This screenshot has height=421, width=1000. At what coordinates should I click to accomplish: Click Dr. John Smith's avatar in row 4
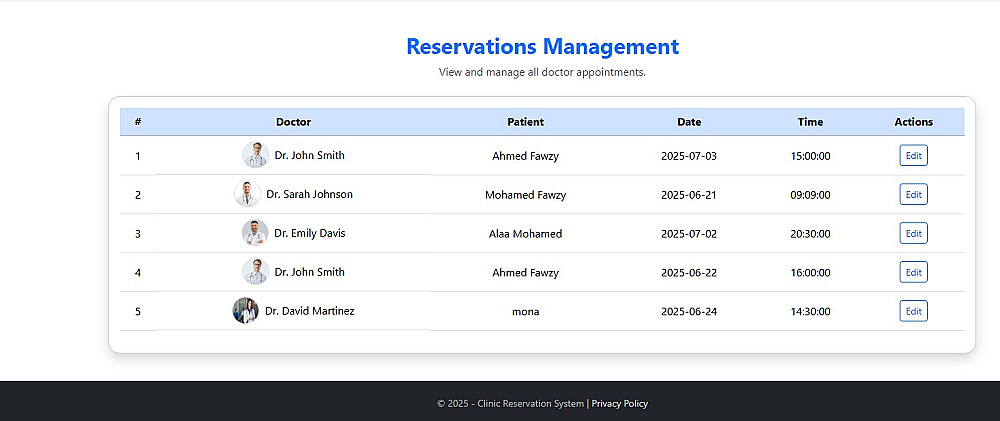(255, 272)
